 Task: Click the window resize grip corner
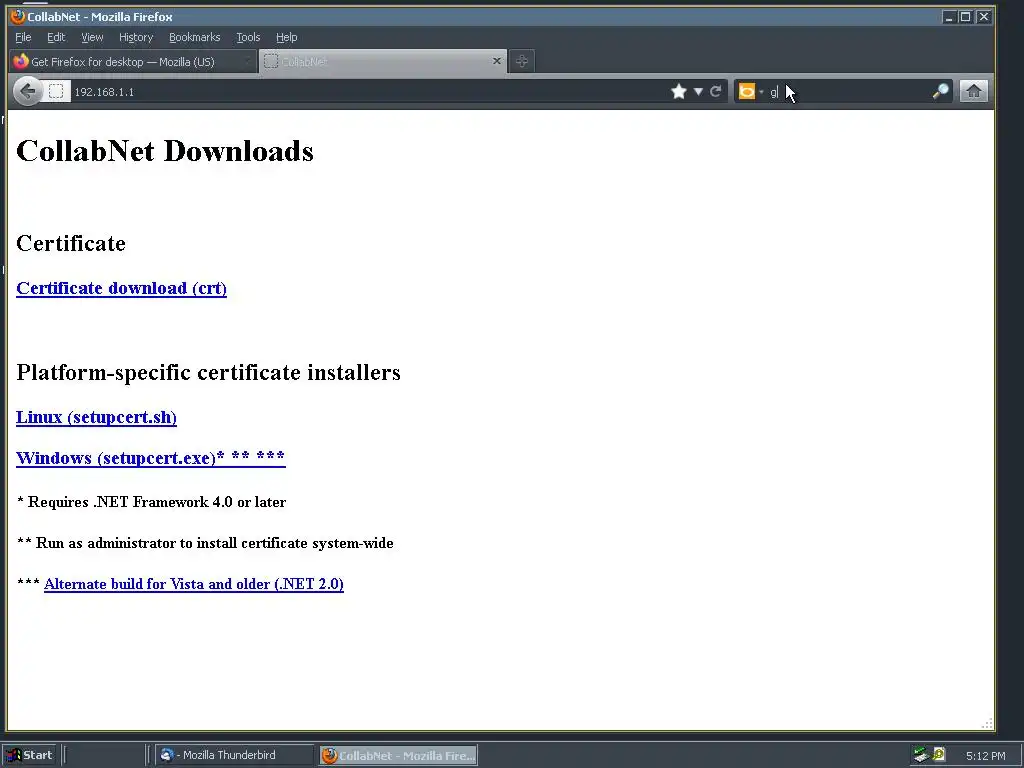click(987, 723)
